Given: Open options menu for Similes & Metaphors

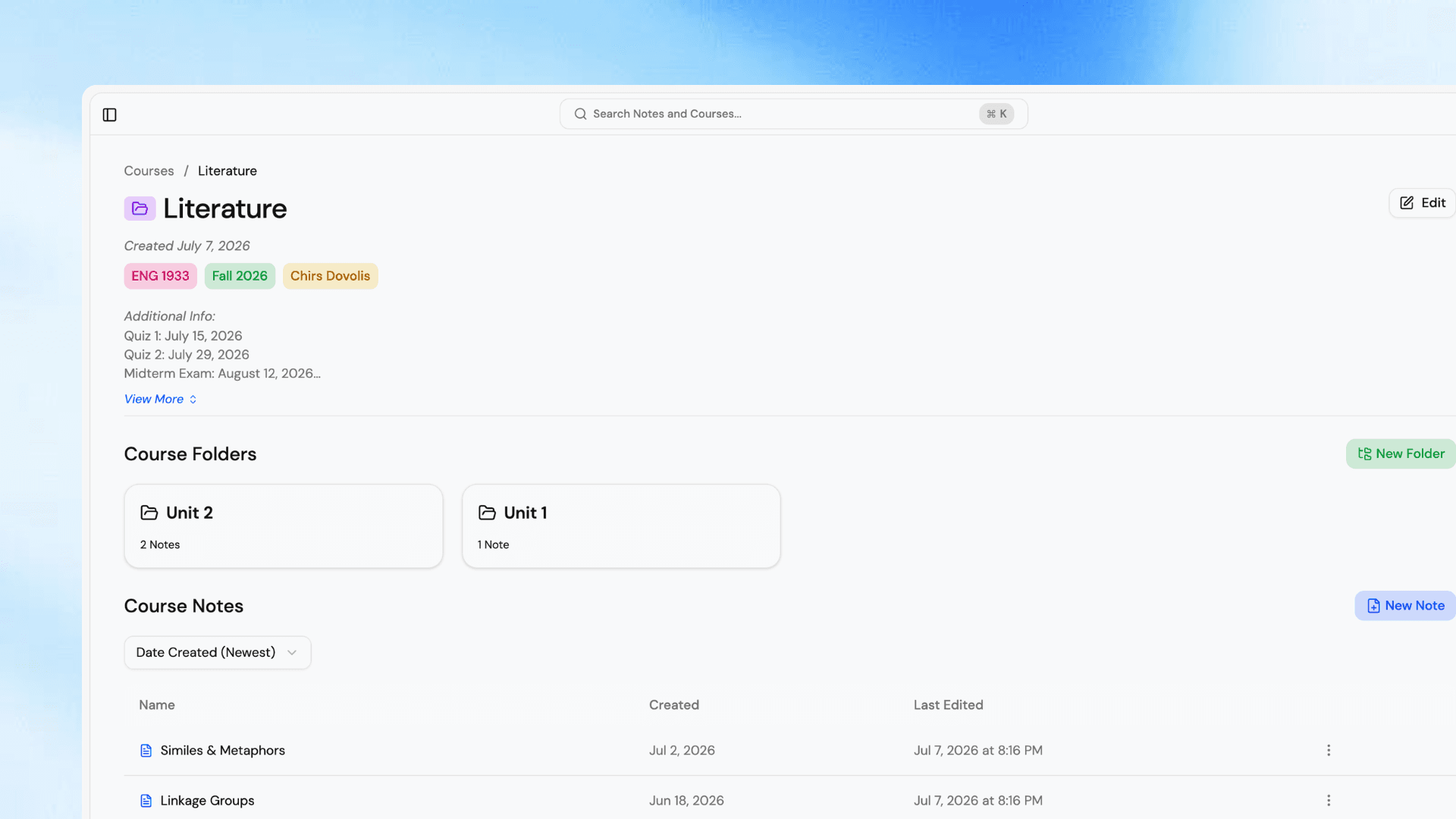Looking at the screenshot, I should [x=1329, y=750].
